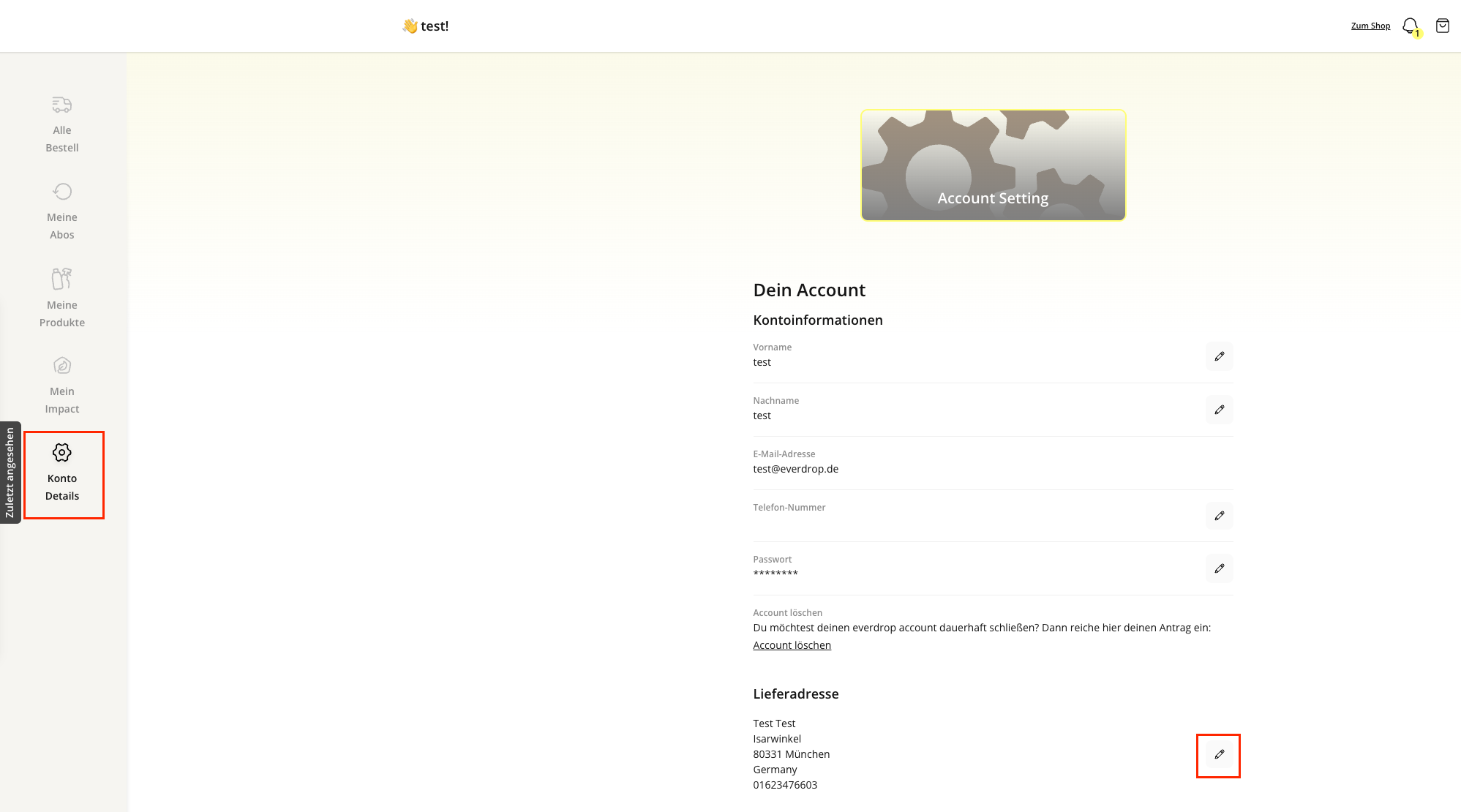Select Meine Abos sidebar label
Viewport: 1461px width, 812px height.
[62, 226]
